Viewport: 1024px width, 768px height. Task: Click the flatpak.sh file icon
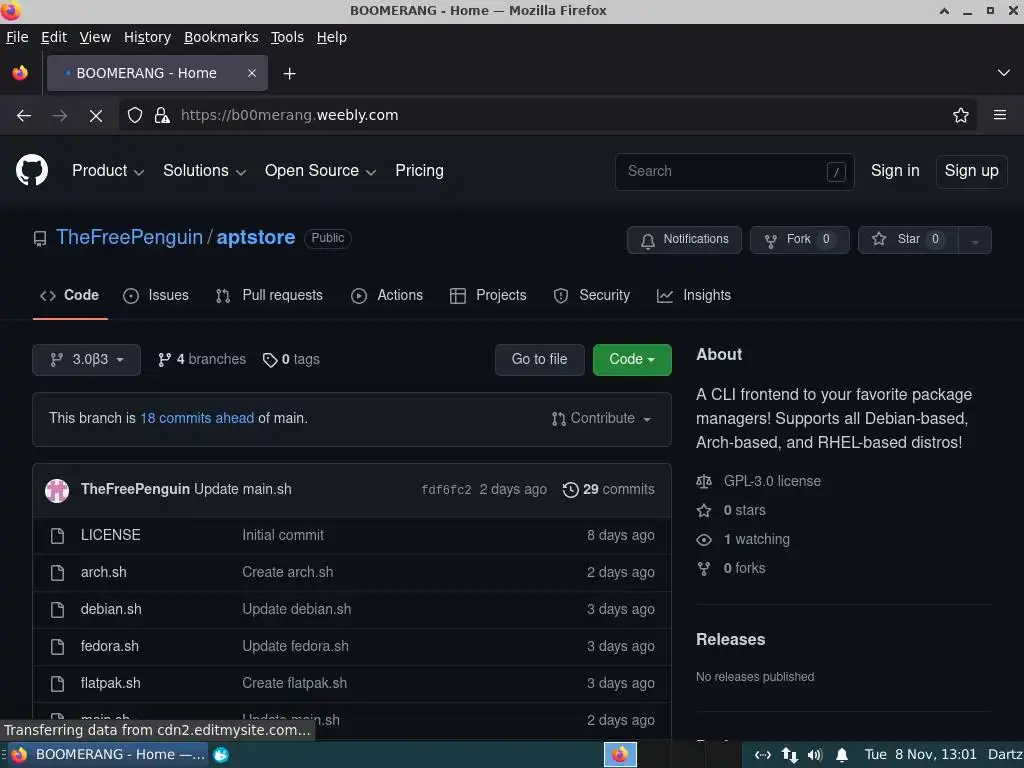click(57, 684)
